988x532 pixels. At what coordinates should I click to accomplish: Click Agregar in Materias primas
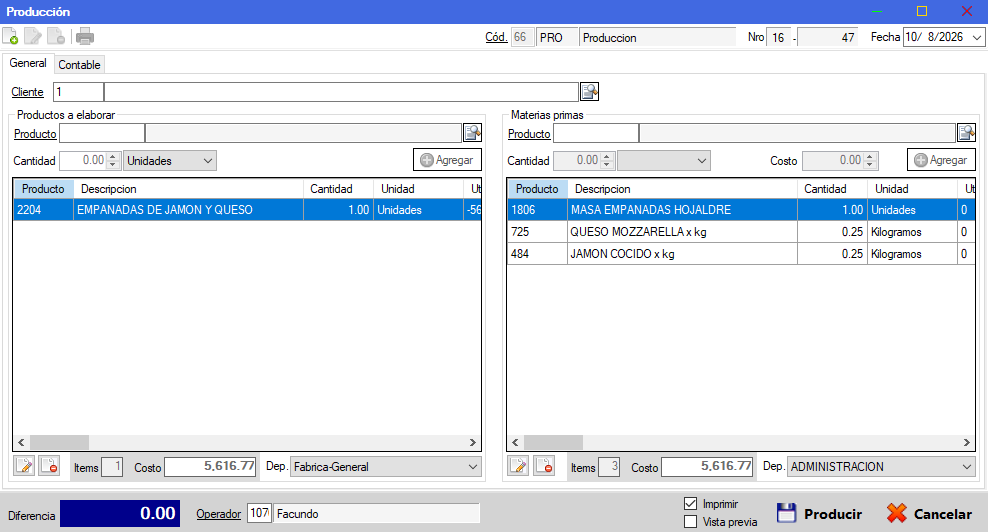(x=941, y=160)
